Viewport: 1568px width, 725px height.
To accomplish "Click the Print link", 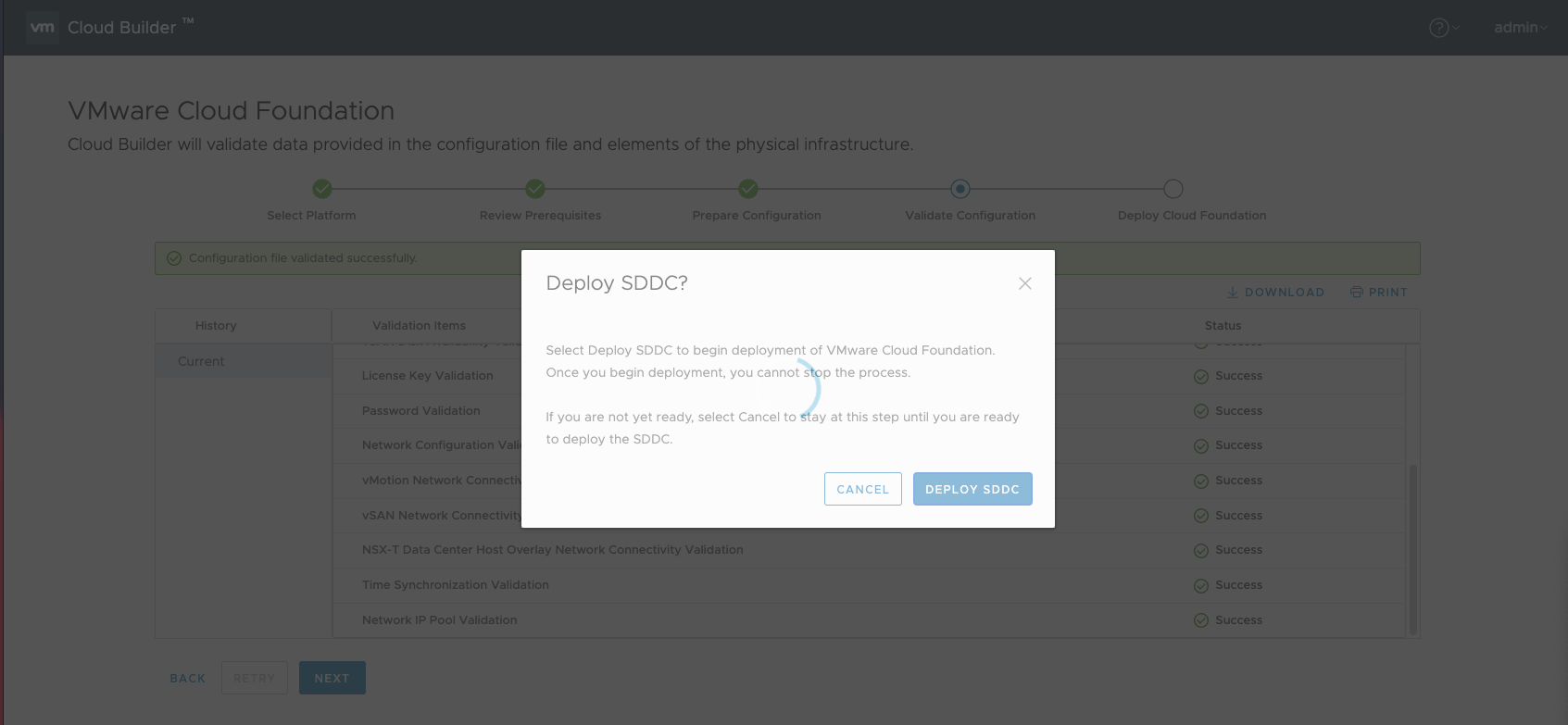I will coord(1379,292).
